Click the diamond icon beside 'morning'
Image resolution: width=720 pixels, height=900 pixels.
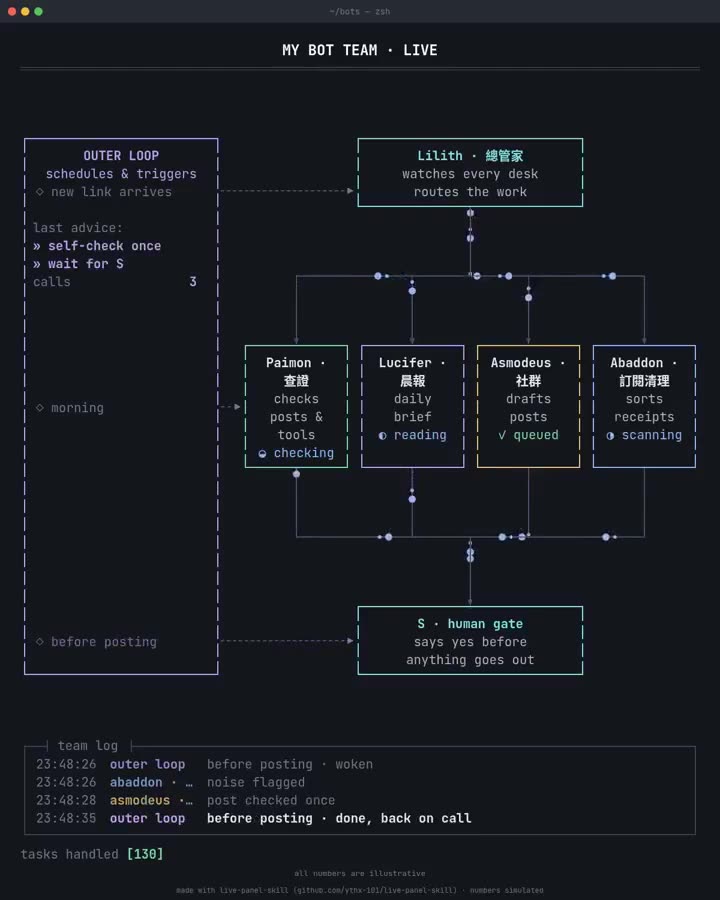point(40,408)
